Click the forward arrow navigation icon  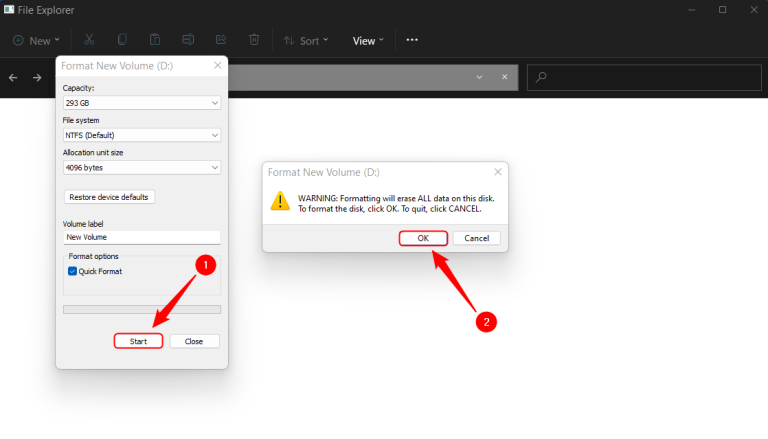pyautogui.click(x=37, y=77)
